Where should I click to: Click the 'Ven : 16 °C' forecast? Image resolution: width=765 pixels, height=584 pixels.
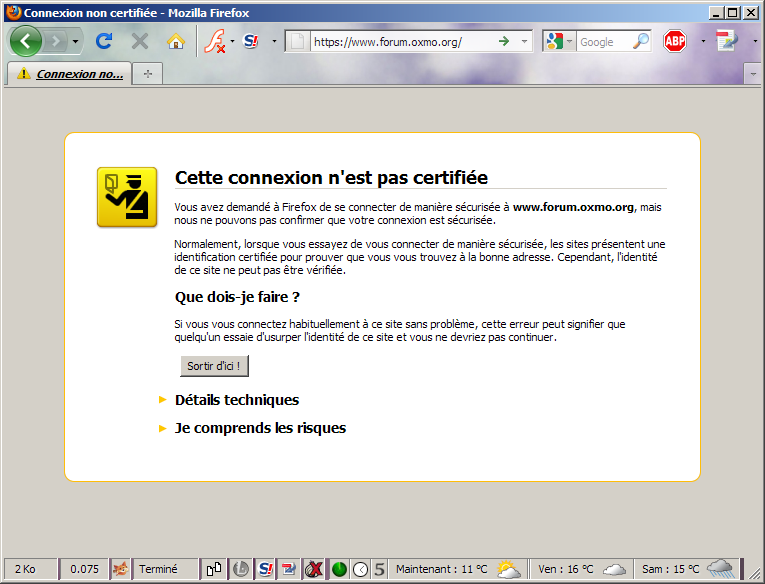566,569
